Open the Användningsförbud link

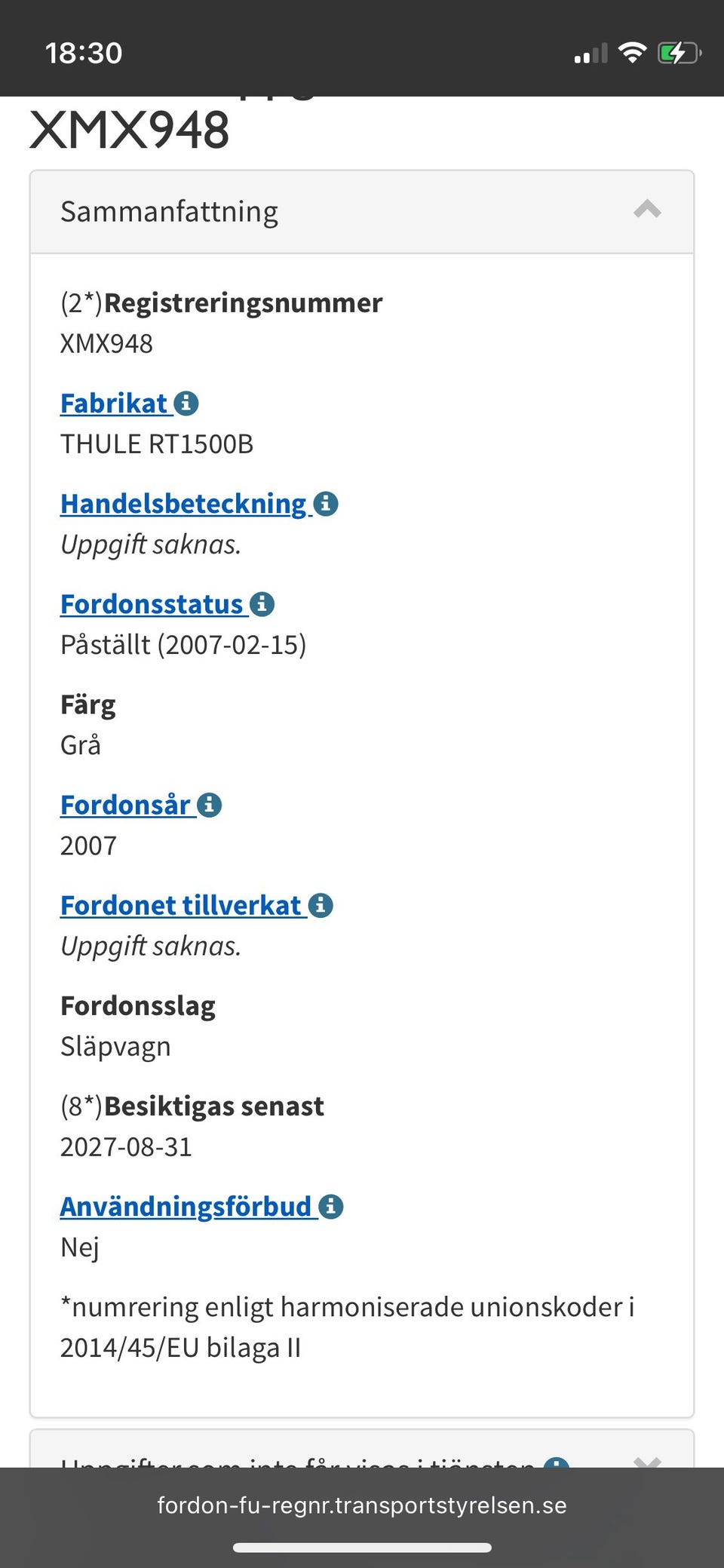tap(186, 1206)
